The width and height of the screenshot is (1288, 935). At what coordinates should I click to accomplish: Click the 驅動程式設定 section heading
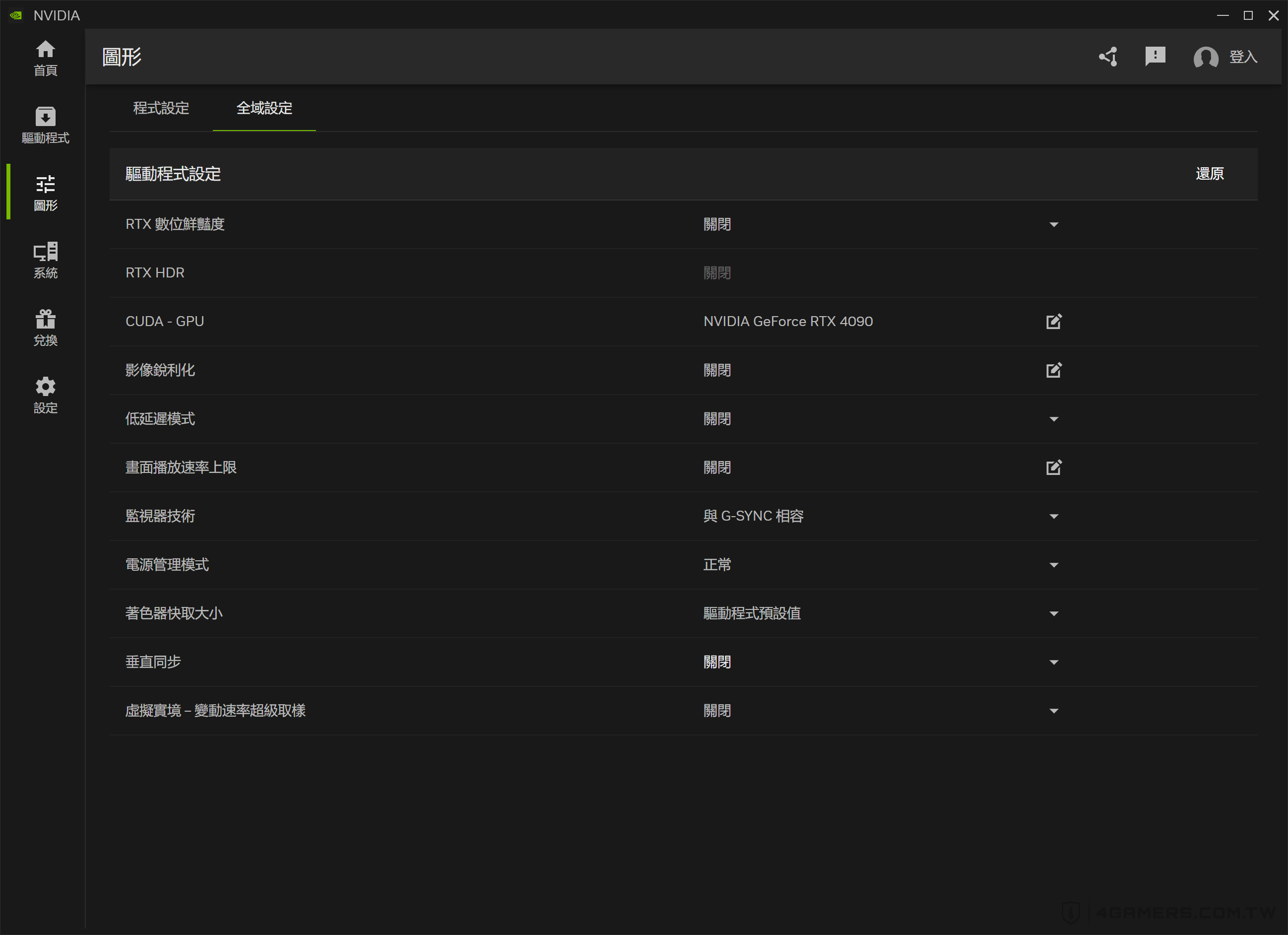pos(173,174)
